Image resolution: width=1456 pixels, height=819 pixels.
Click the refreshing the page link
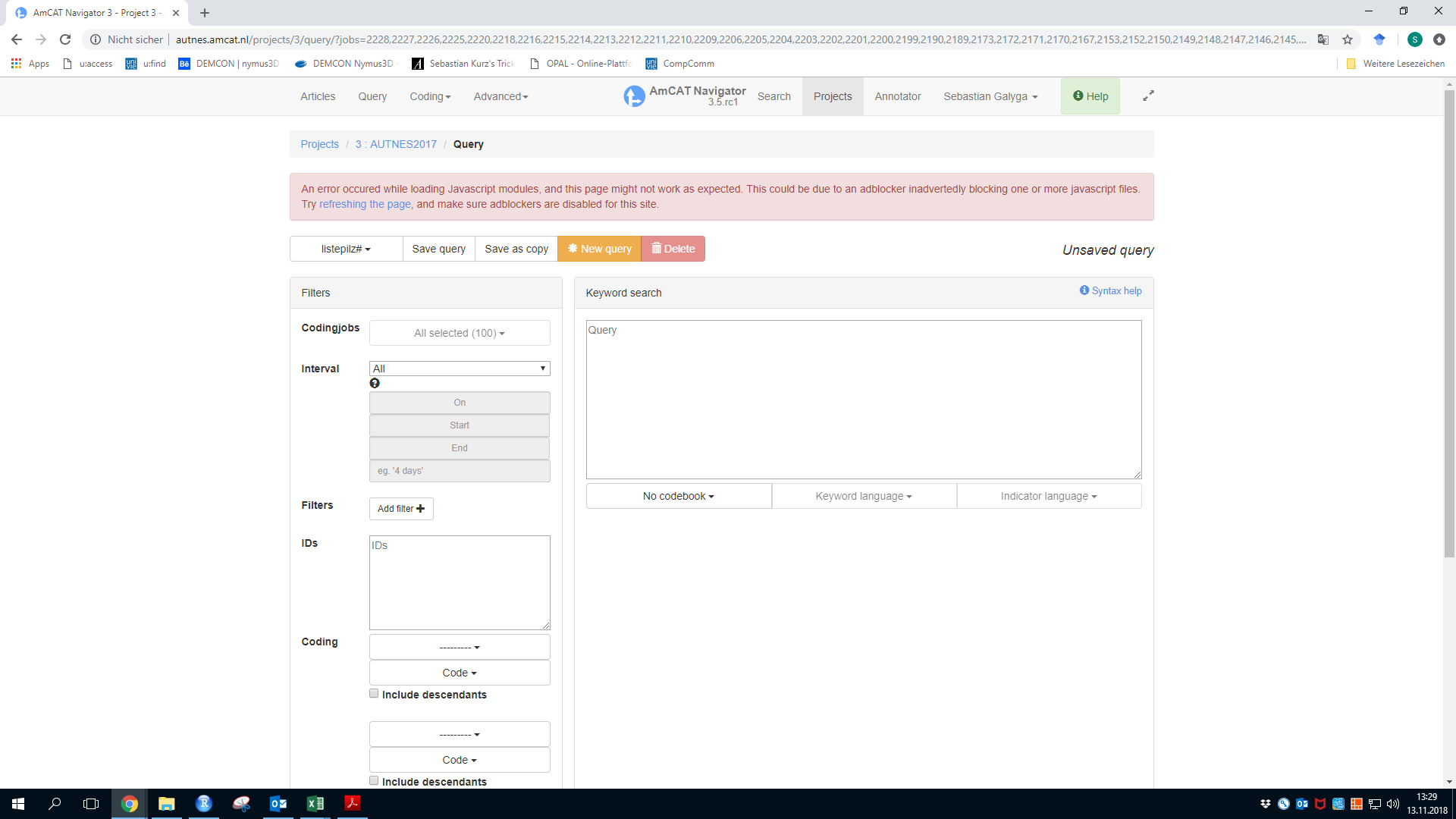point(365,204)
